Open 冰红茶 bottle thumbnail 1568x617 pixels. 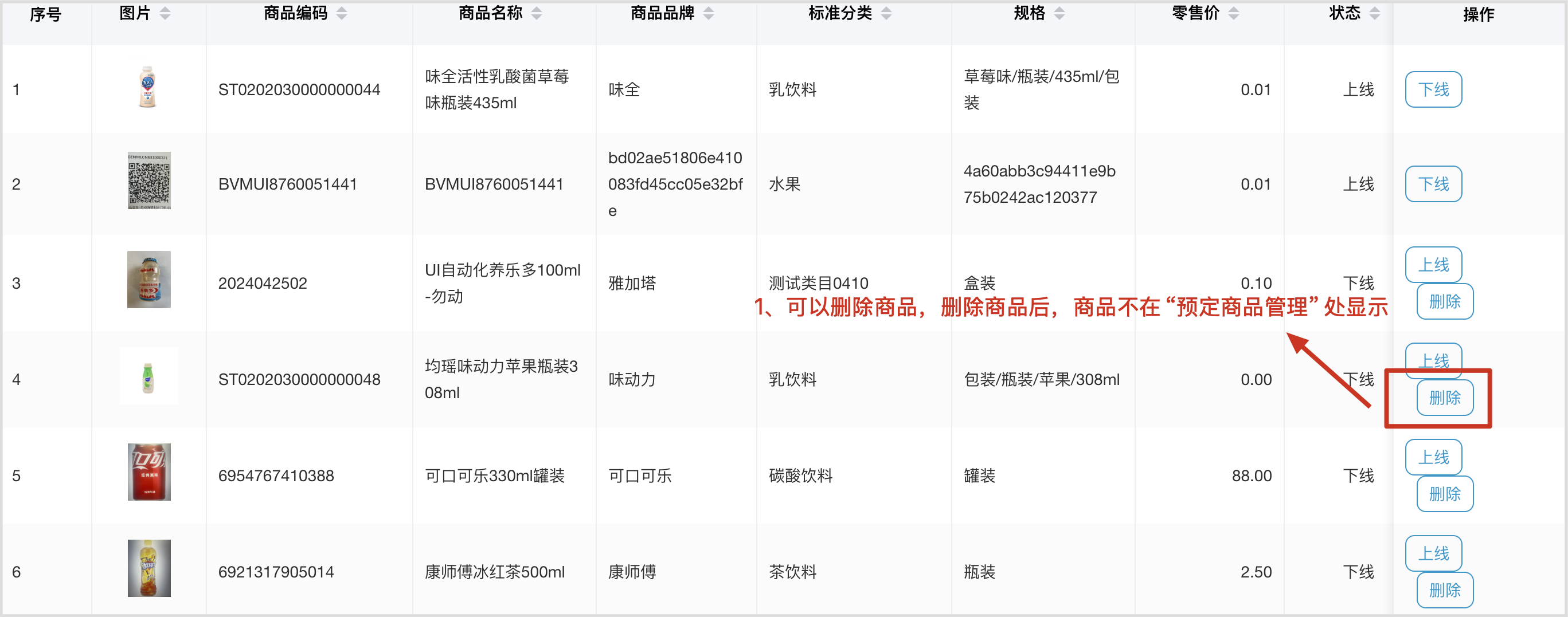tap(149, 568)
